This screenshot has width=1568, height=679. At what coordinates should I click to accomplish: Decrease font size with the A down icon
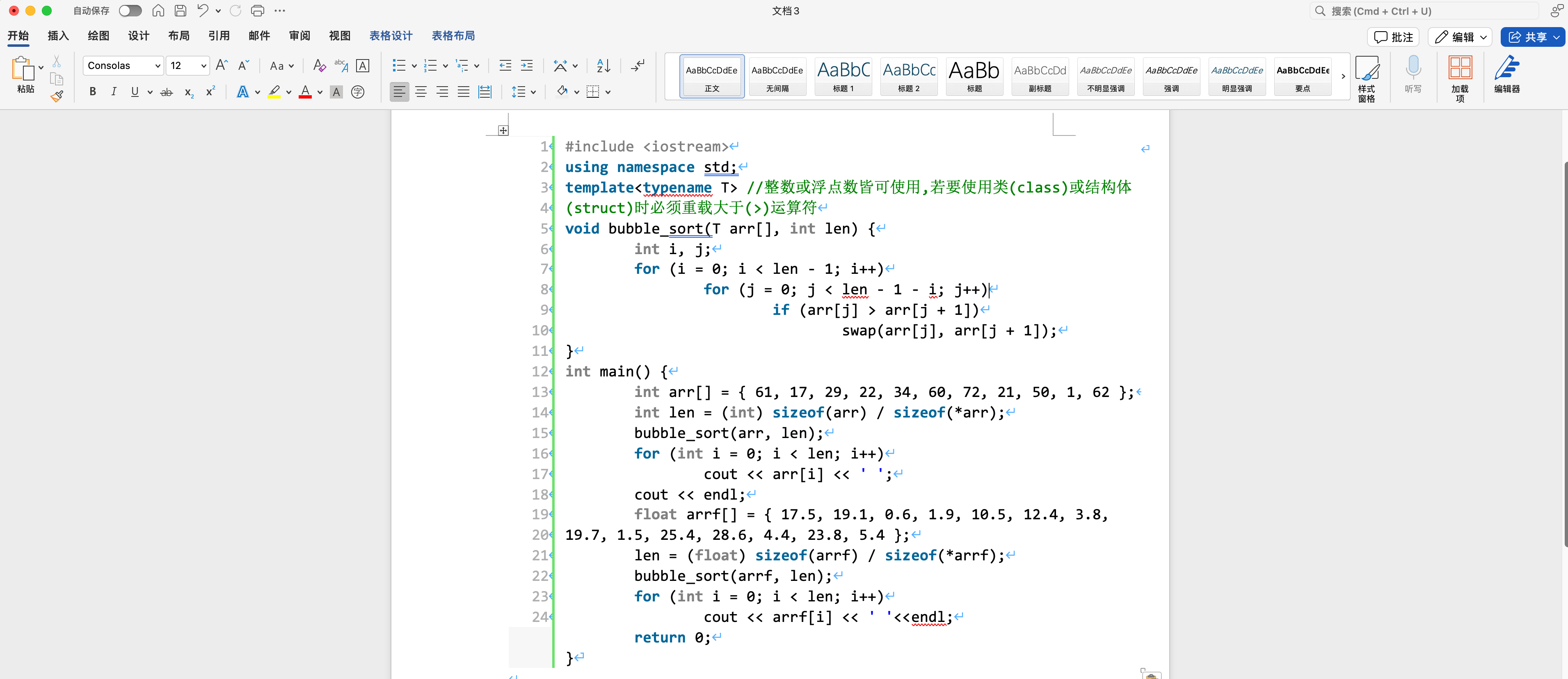tap(243, 65)
